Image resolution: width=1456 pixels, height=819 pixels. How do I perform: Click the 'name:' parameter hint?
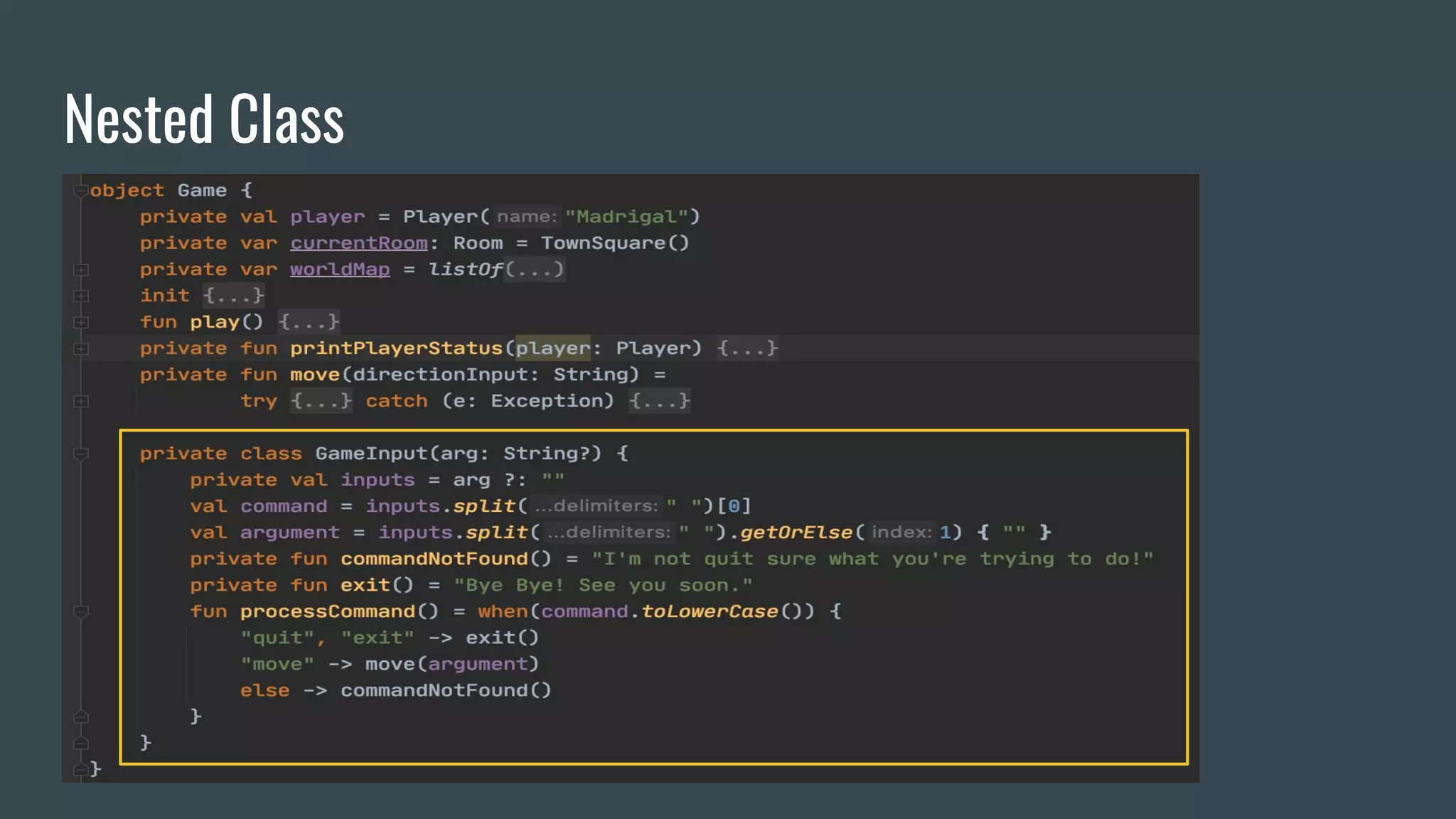527,216
